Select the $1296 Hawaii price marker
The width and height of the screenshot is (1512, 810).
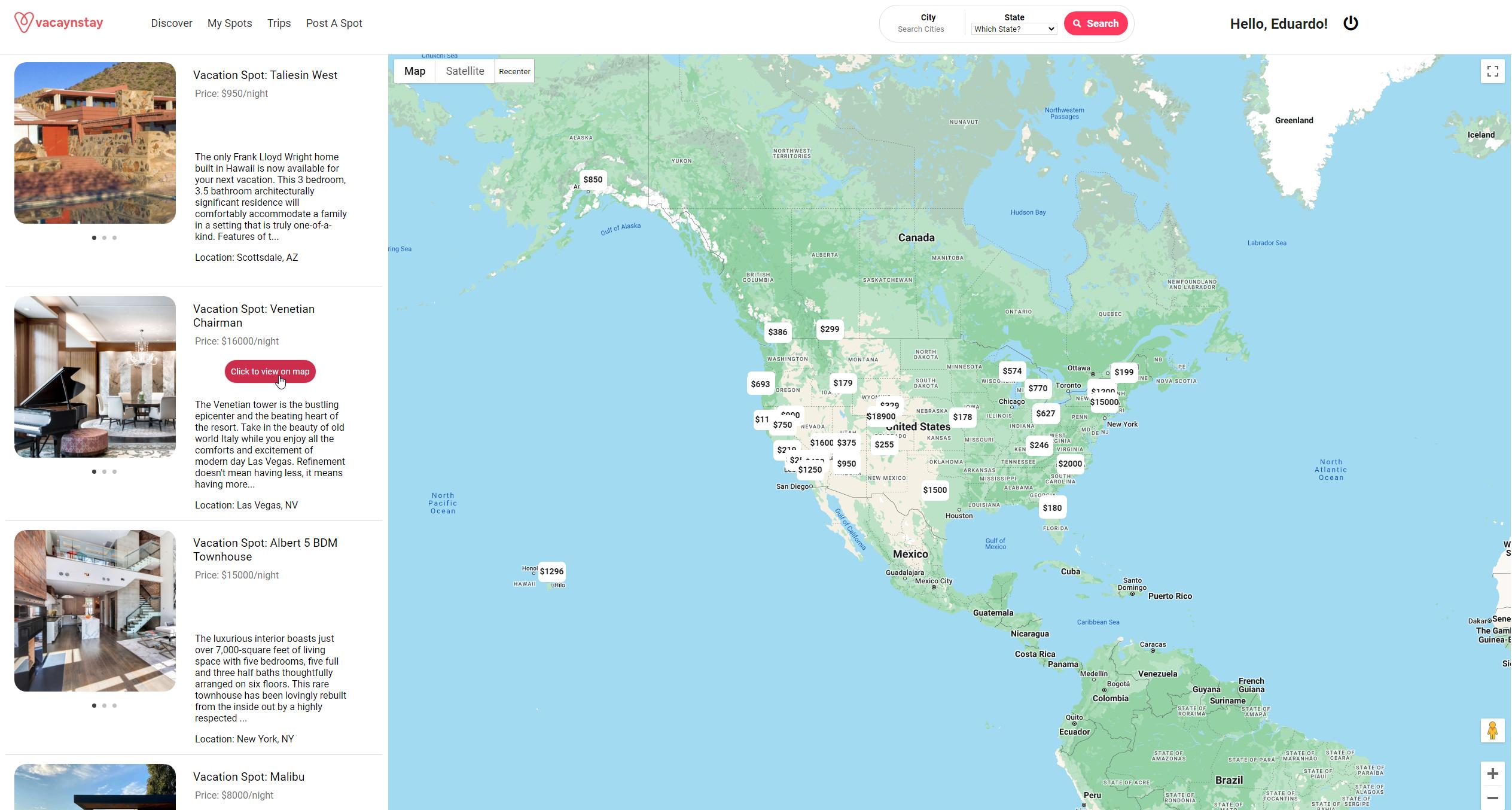tap(551, 571)
